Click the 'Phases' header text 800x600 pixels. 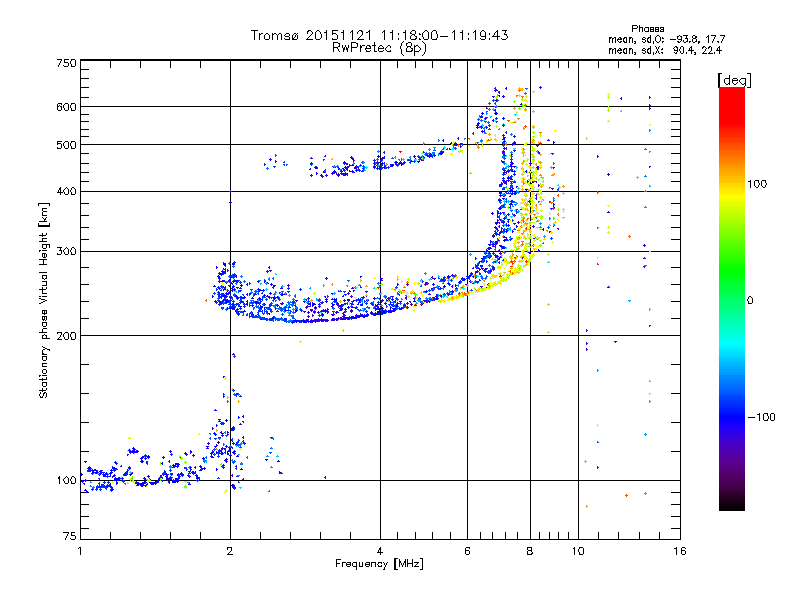point(647,29)
